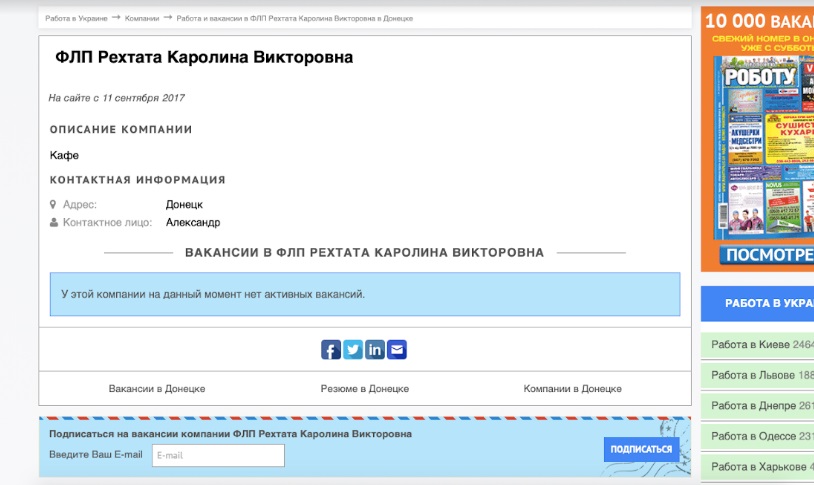Select 'Работа в Харькове' sidebar item
Viewport: 814px width, 485px height.
(x=758, y=467)
